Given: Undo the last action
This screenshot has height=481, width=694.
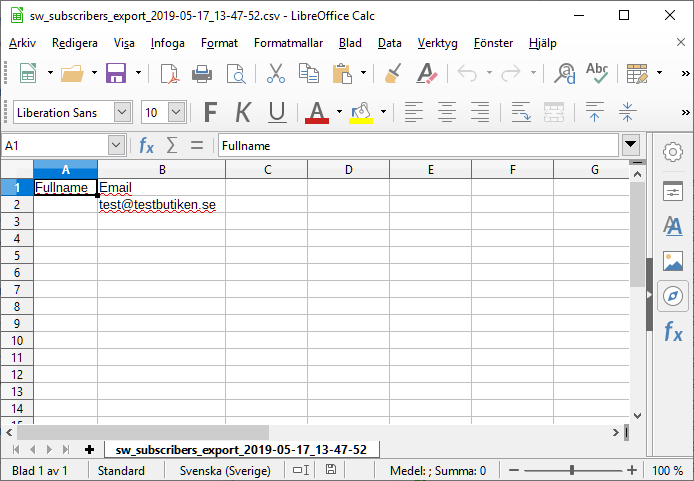Looking at the screenshot, I should [467, 73].
